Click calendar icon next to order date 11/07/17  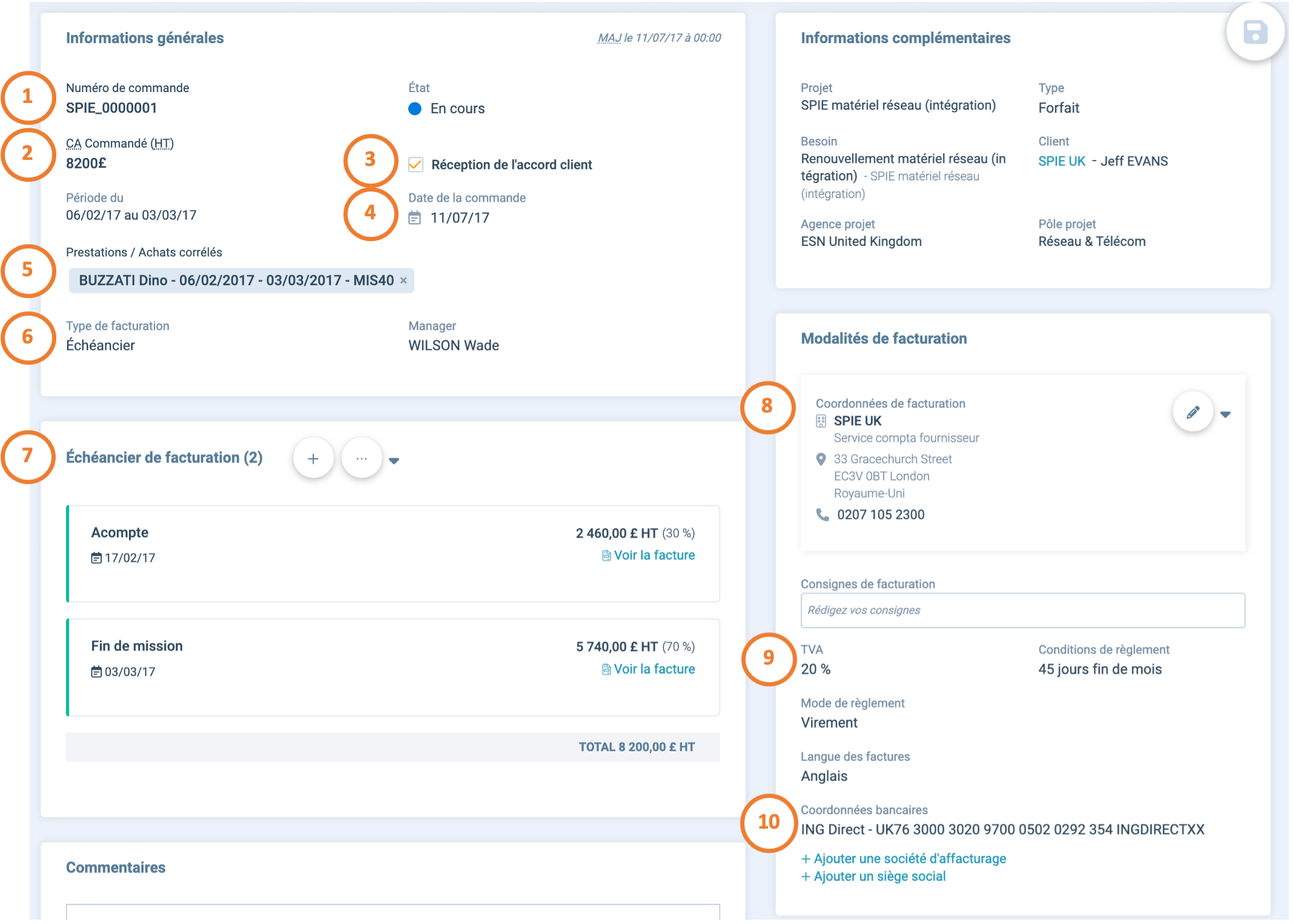(415, 218)
